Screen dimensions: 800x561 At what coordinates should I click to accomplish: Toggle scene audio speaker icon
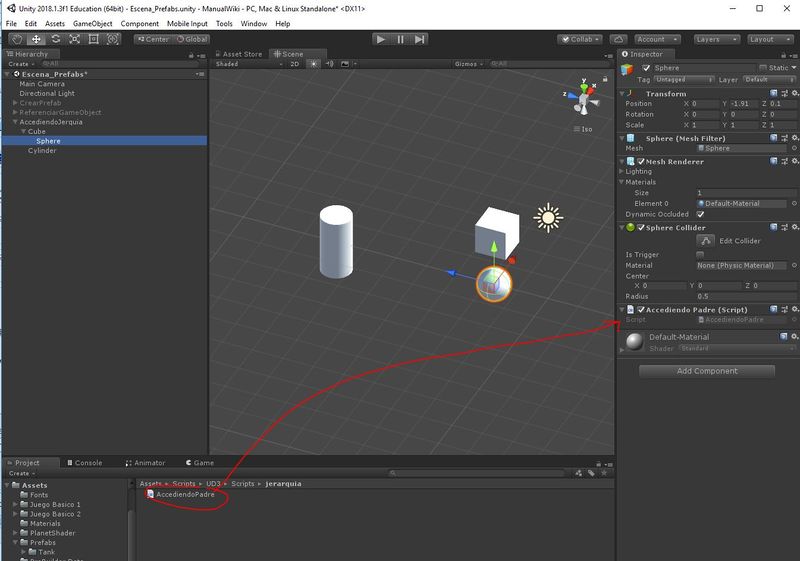[x=330, y=64]
